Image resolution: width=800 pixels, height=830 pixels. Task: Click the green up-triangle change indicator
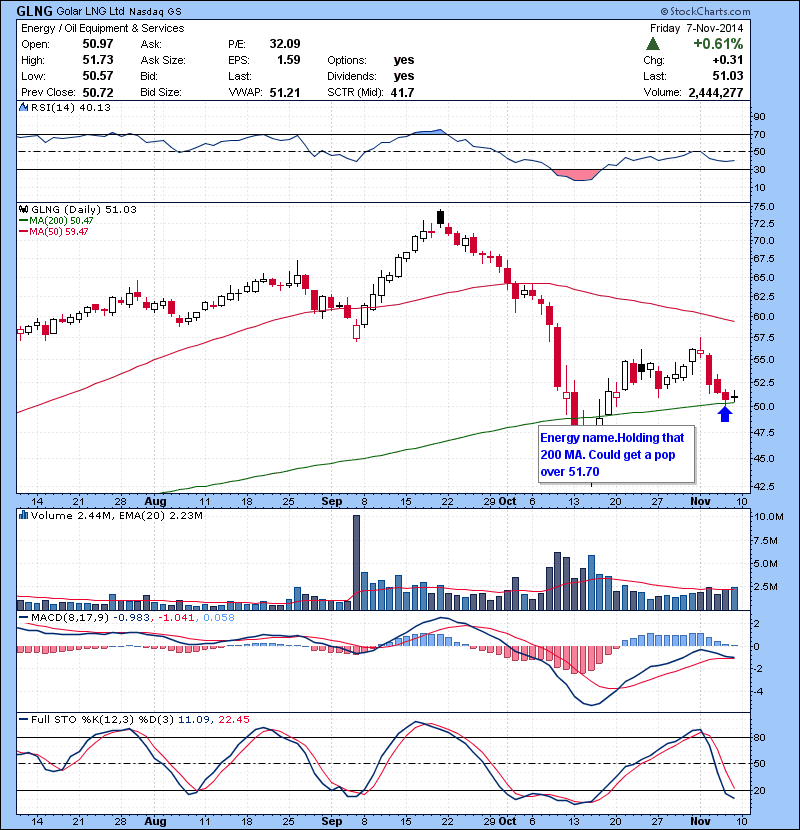(653, 44)
